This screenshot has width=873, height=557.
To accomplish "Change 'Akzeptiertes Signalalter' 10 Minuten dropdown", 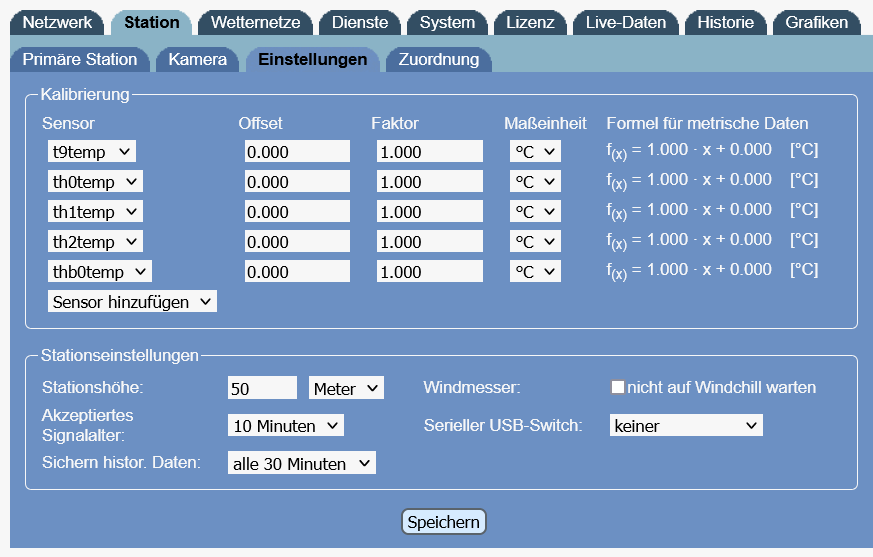I will click(285, 426).
